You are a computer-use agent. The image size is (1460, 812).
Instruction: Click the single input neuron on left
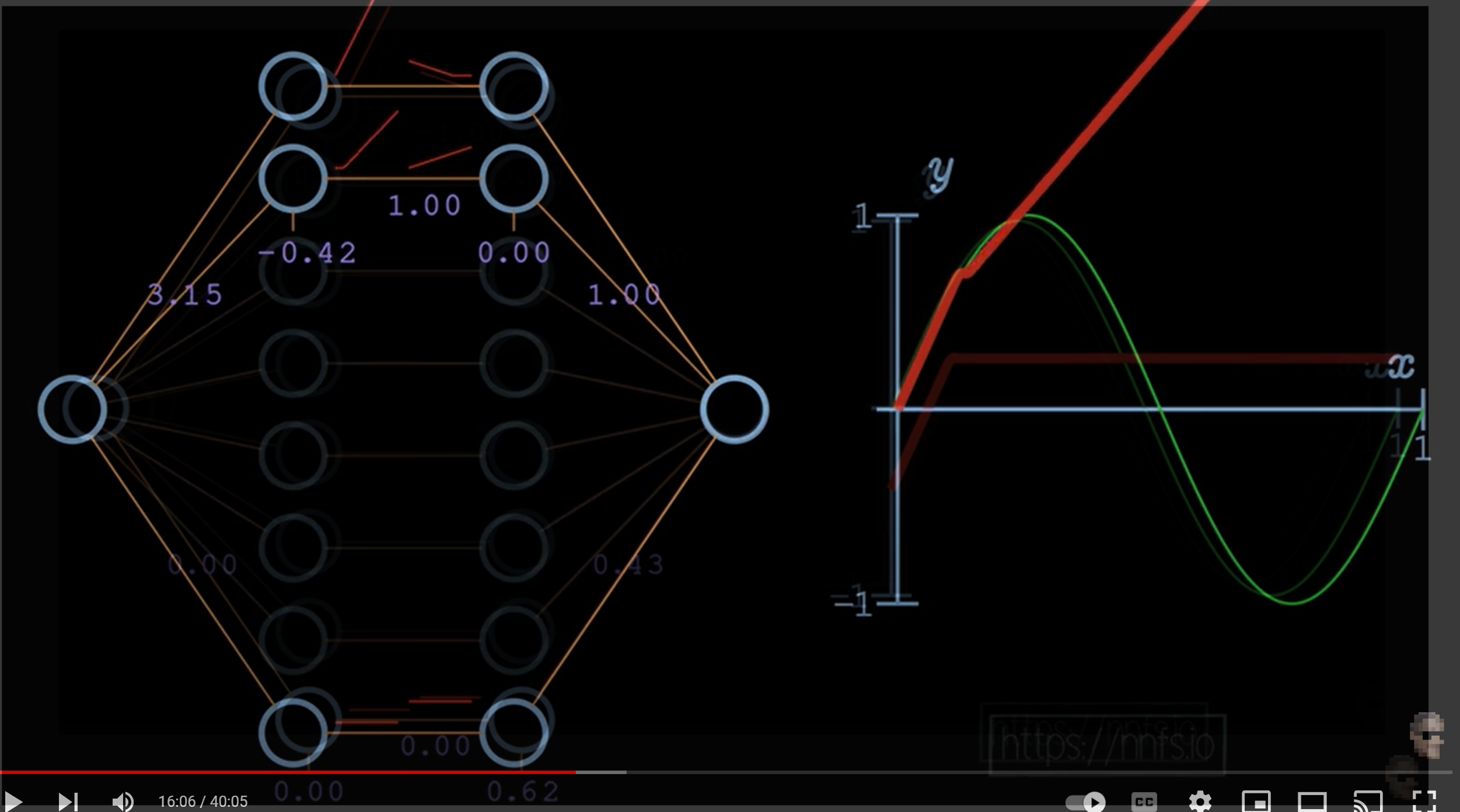point(73,409)
